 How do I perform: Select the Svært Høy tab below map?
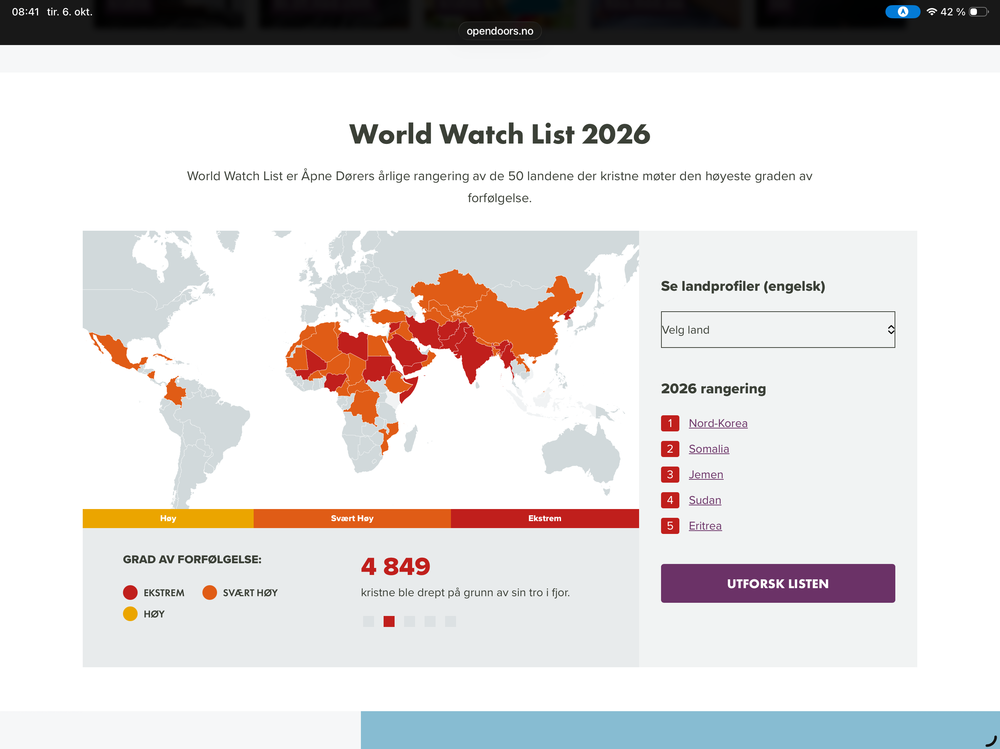(352, 518)
